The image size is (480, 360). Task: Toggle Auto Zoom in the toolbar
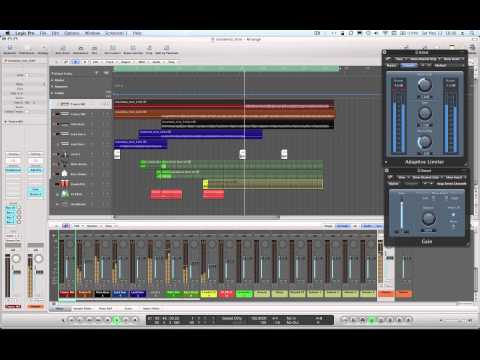tap(63, 49)
